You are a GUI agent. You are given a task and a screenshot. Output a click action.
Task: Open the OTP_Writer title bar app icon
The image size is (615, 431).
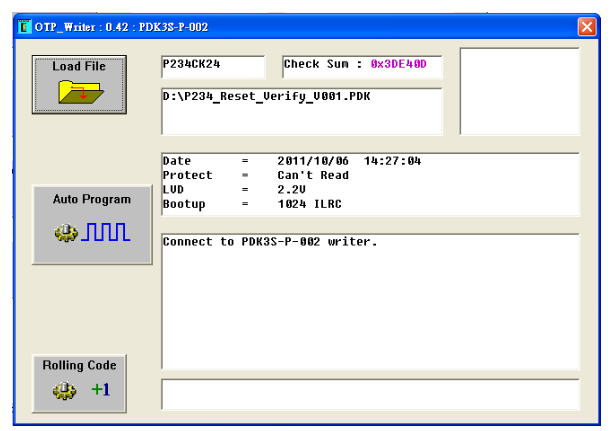[25, 25]
